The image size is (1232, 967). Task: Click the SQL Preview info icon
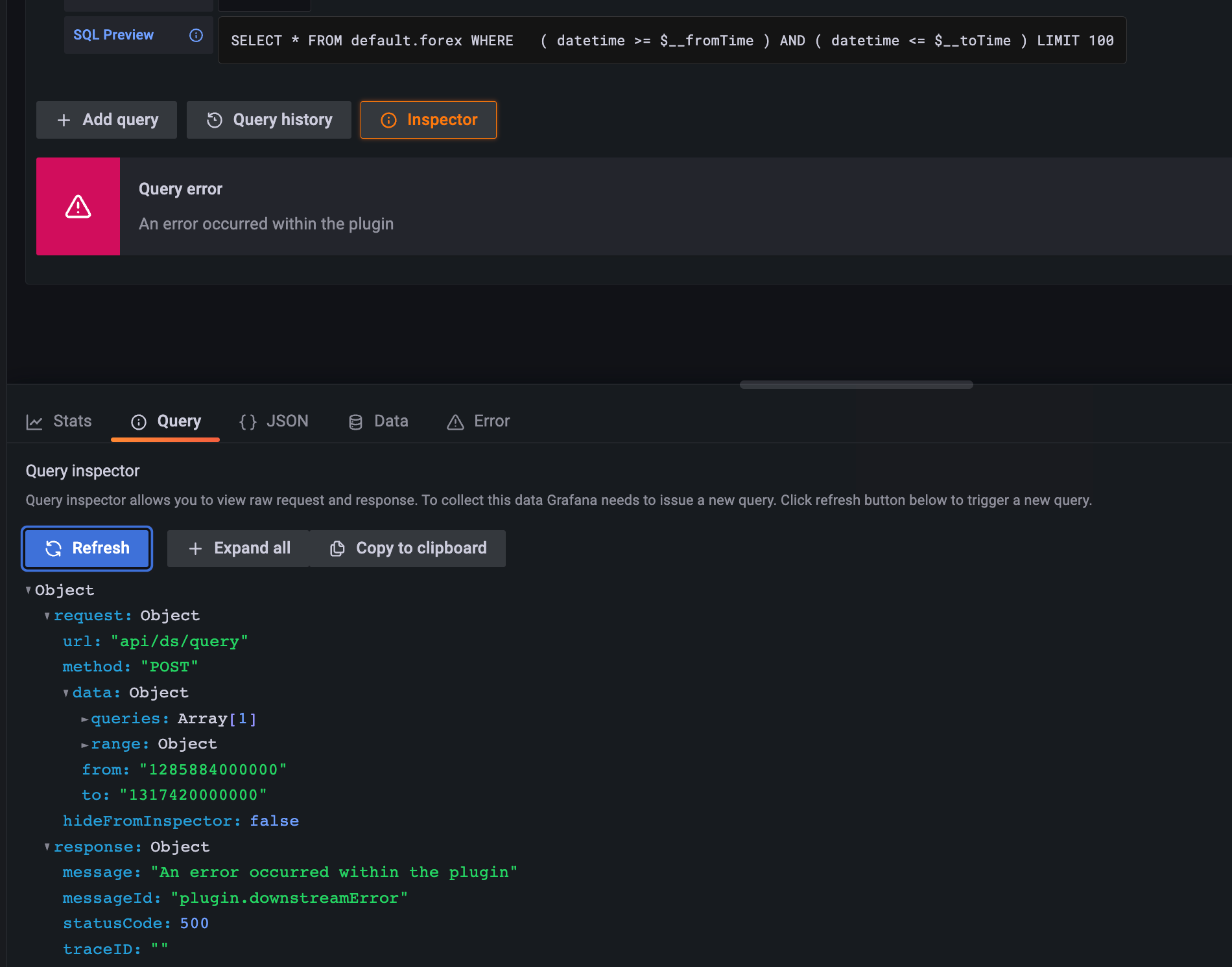pos(196,36)
